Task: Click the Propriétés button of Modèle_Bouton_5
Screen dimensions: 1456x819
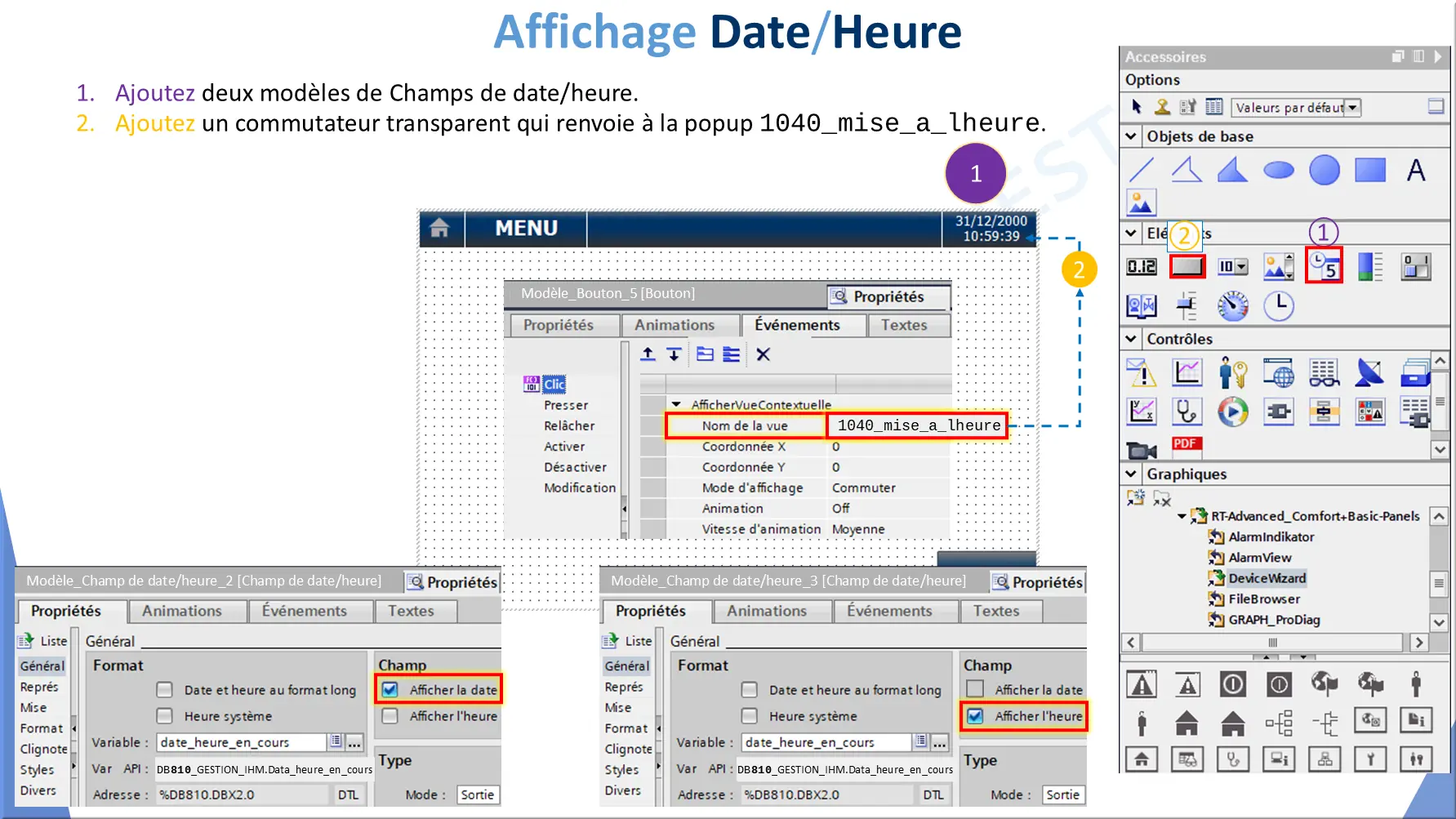Action: coord(888,296)
